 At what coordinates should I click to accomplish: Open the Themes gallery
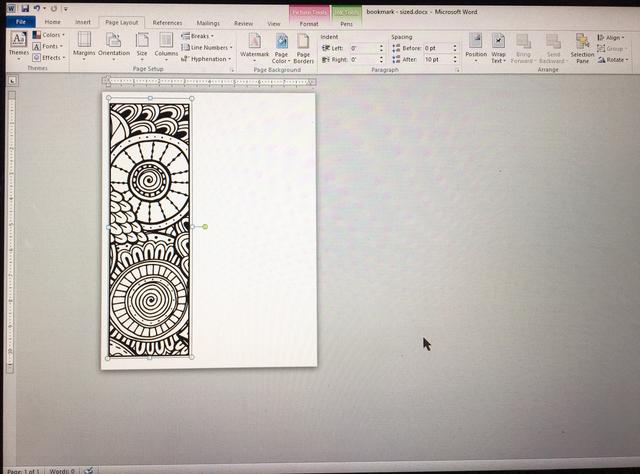18,45
